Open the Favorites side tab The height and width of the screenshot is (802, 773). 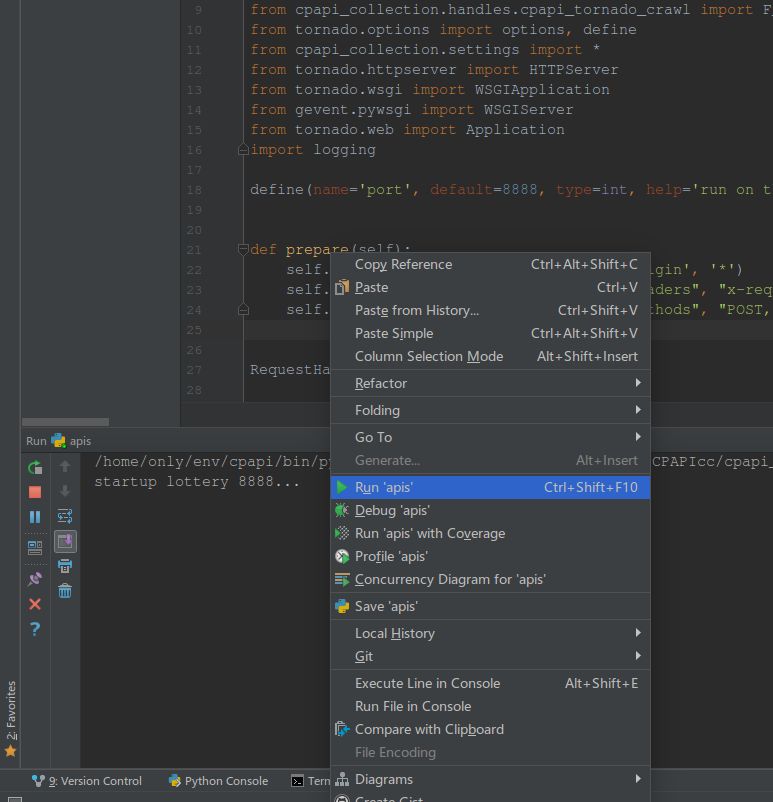click(x=10, y=718)
